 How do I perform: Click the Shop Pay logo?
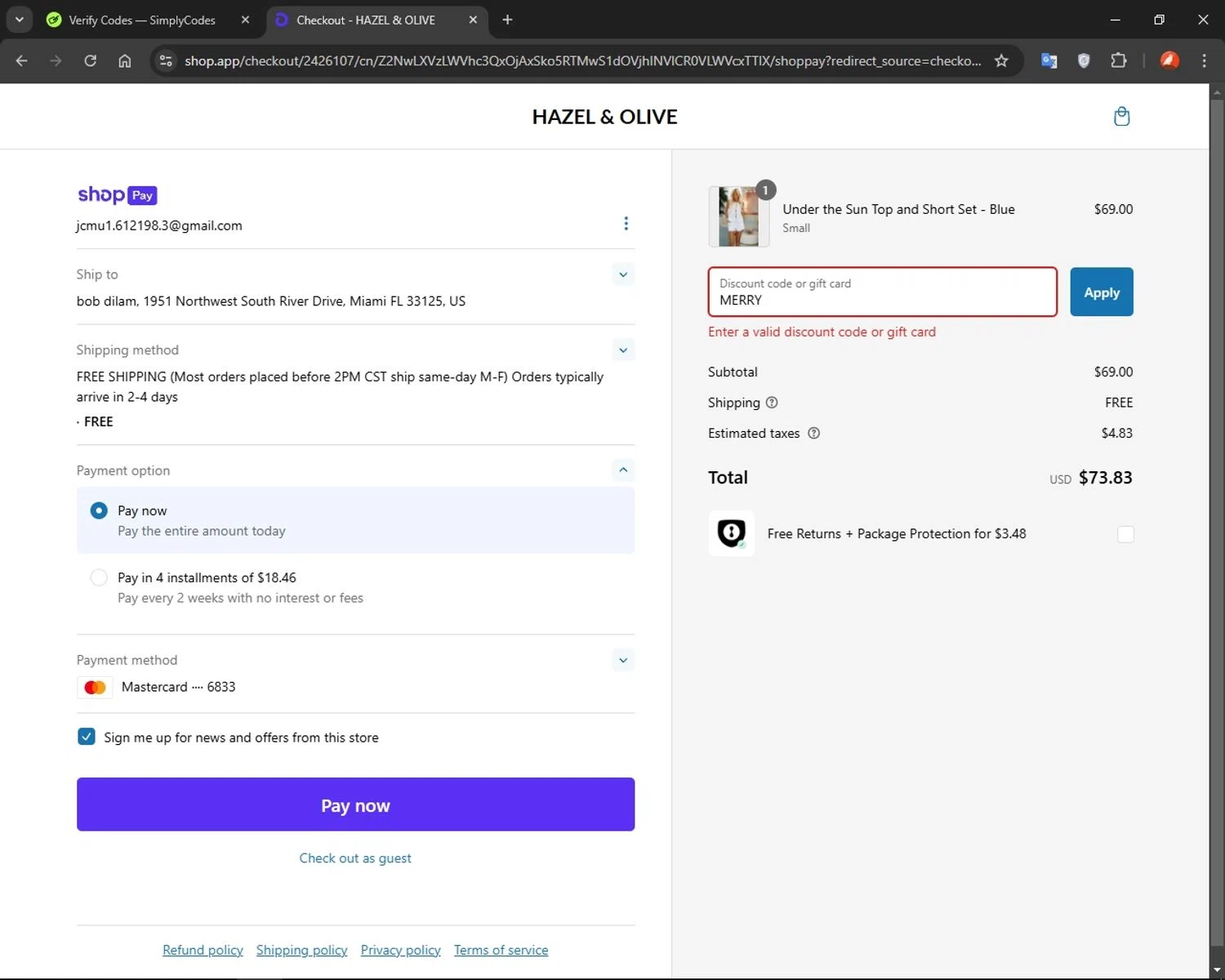click(x=117, y=194)
